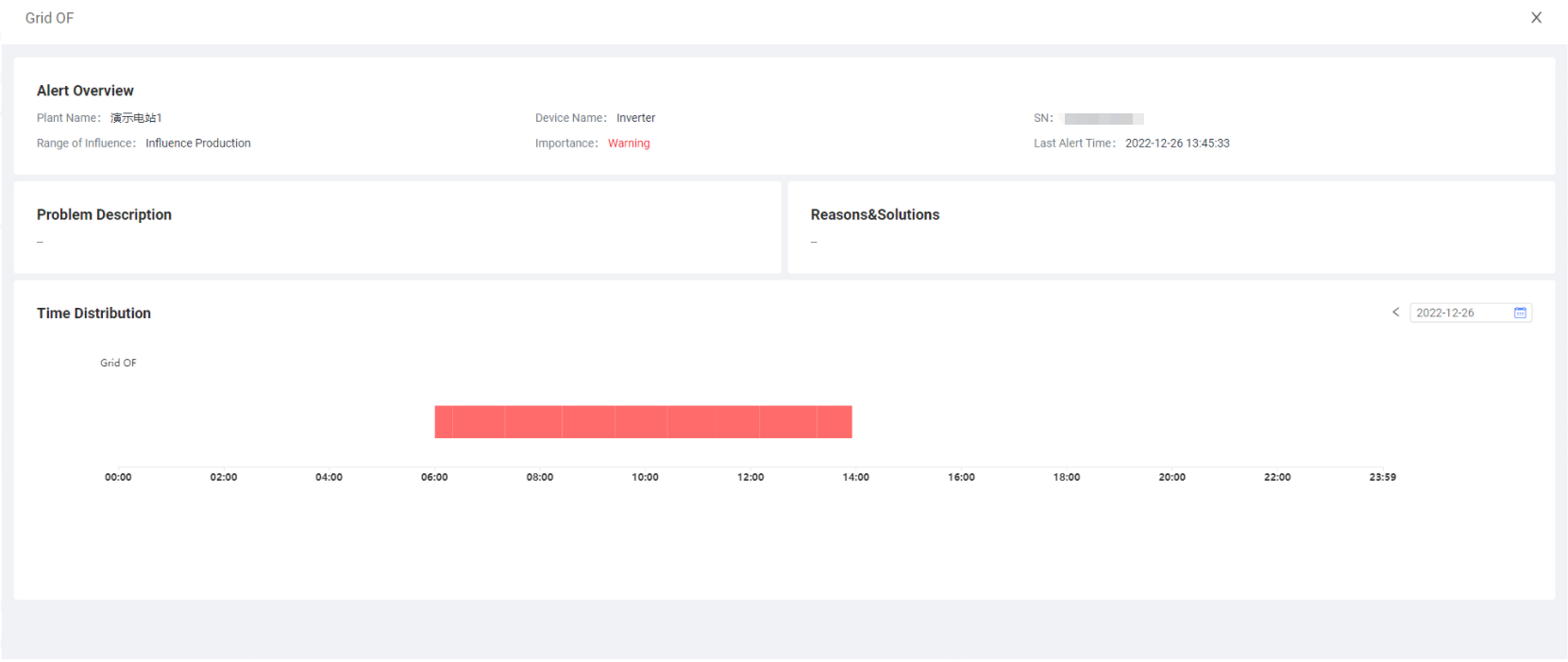Click the 00:00 time axis label
The width and height of the screenshot is (1568, 662).
point(118,477)
